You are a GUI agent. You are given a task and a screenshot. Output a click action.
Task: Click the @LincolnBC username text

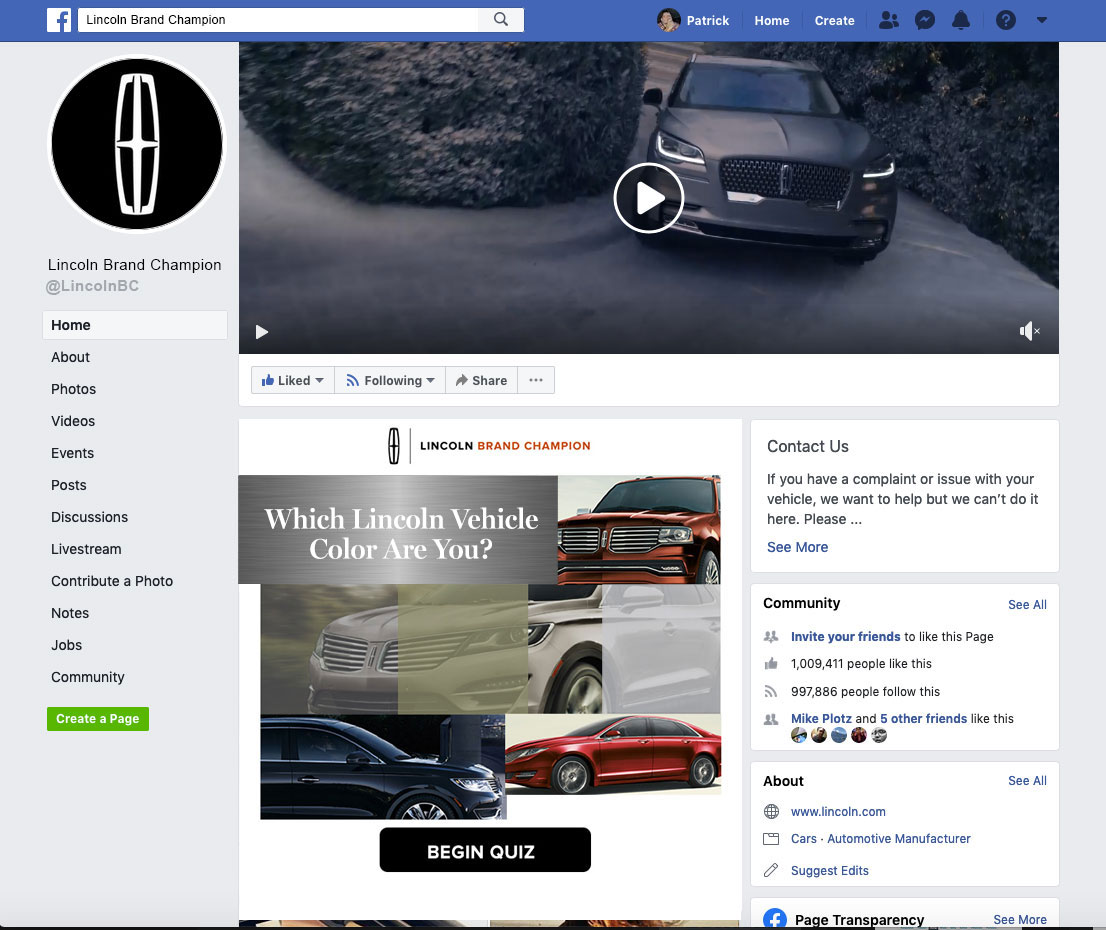[x=92, y=286]
